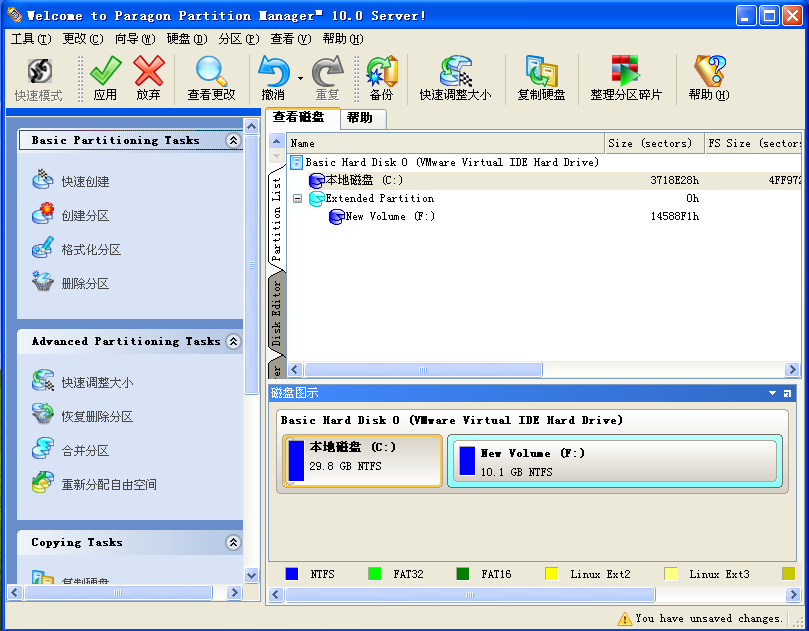
Task: Start 复制硬盘 copy disk toolbar icon
Action: [542, 71]
